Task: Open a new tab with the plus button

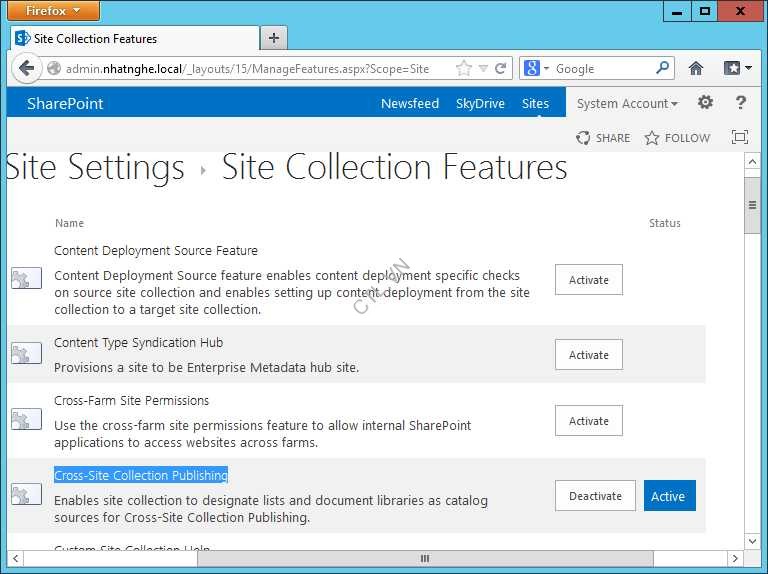Action: [273, 38]
